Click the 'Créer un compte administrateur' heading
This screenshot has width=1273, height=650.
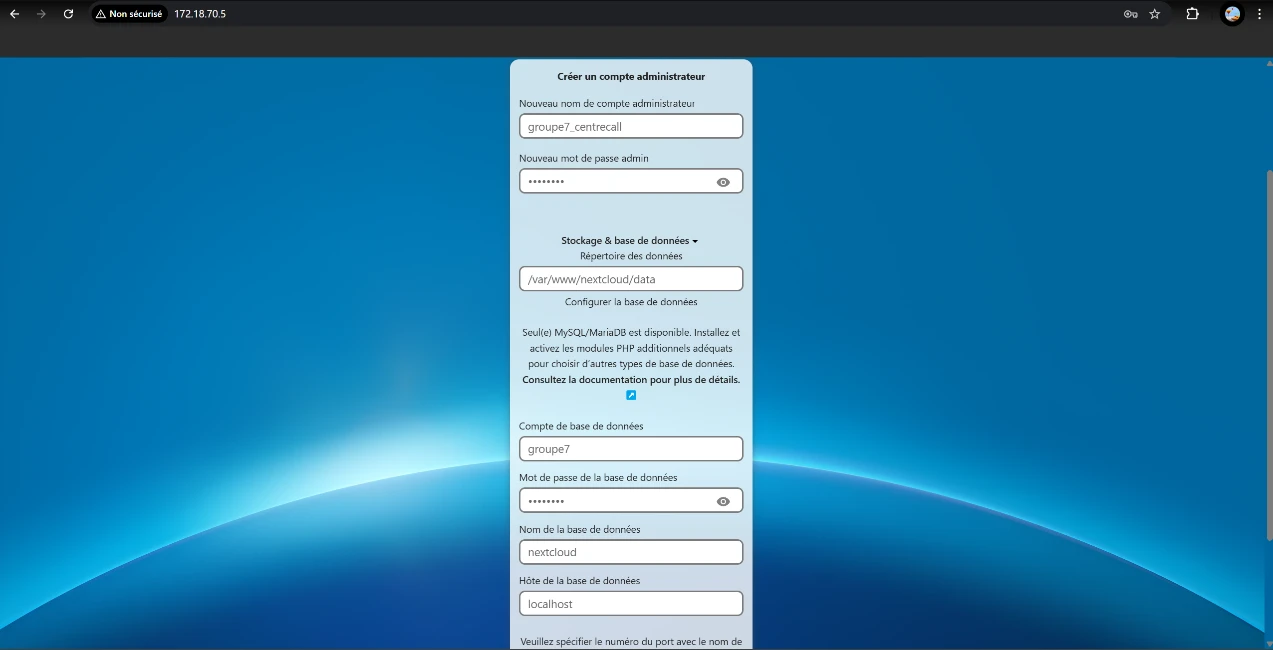[x=631, y=76]
